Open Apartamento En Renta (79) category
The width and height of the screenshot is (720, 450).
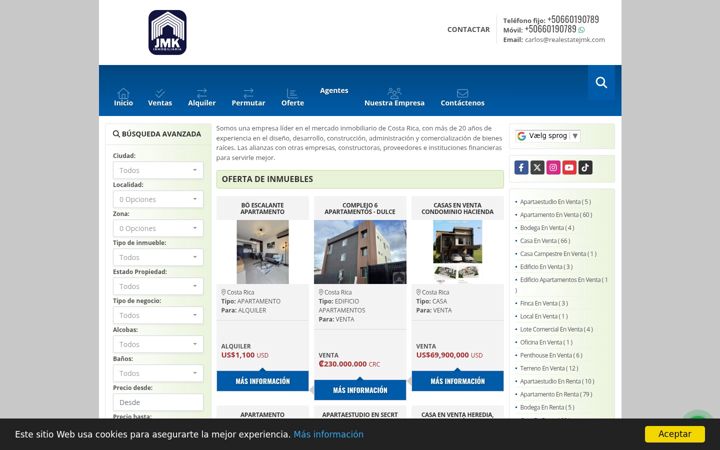(x=556, y=394)
